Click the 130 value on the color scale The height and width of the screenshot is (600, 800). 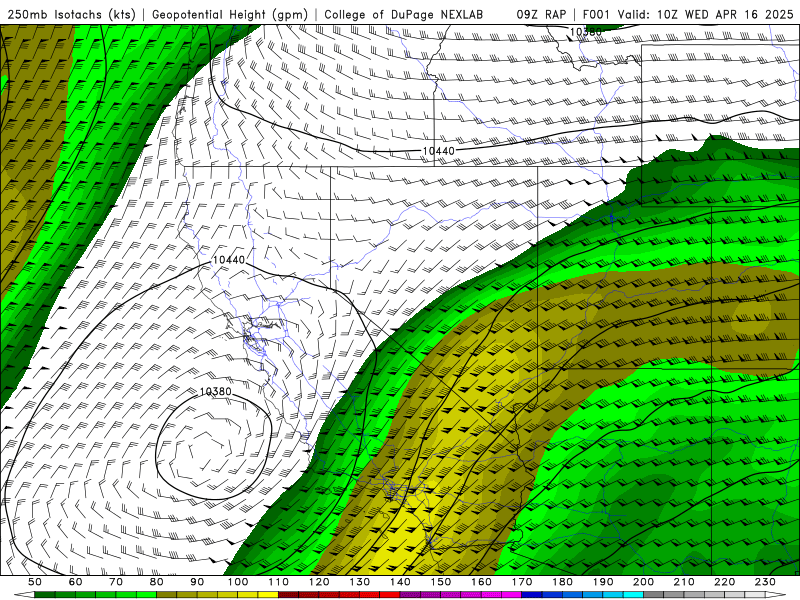(x=360, y=582)
